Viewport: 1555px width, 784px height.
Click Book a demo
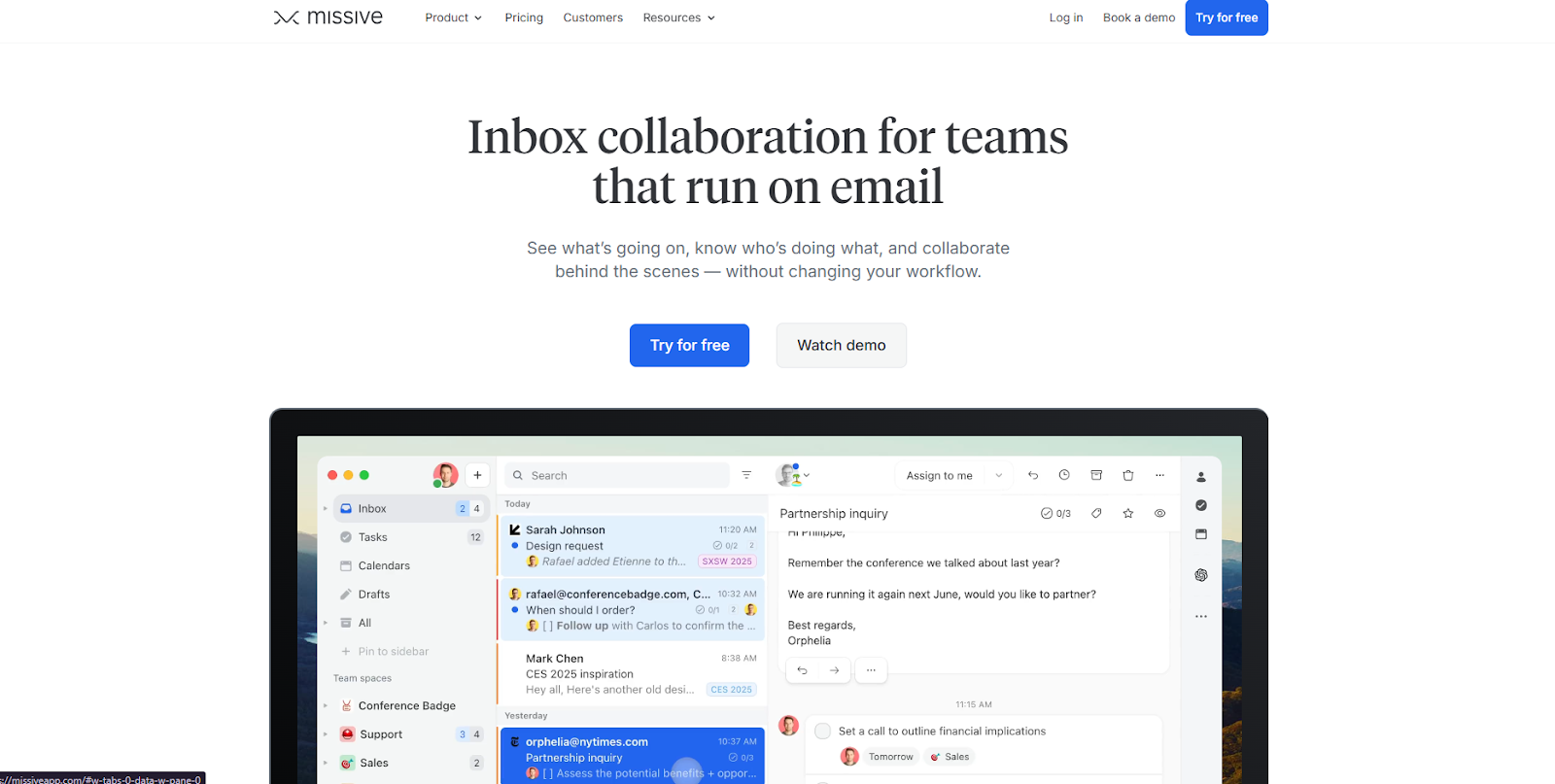click(x=1139, y=17)
